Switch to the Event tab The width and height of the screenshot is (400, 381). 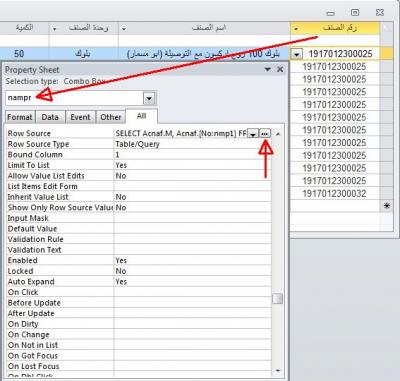click(x=80, y=117)
